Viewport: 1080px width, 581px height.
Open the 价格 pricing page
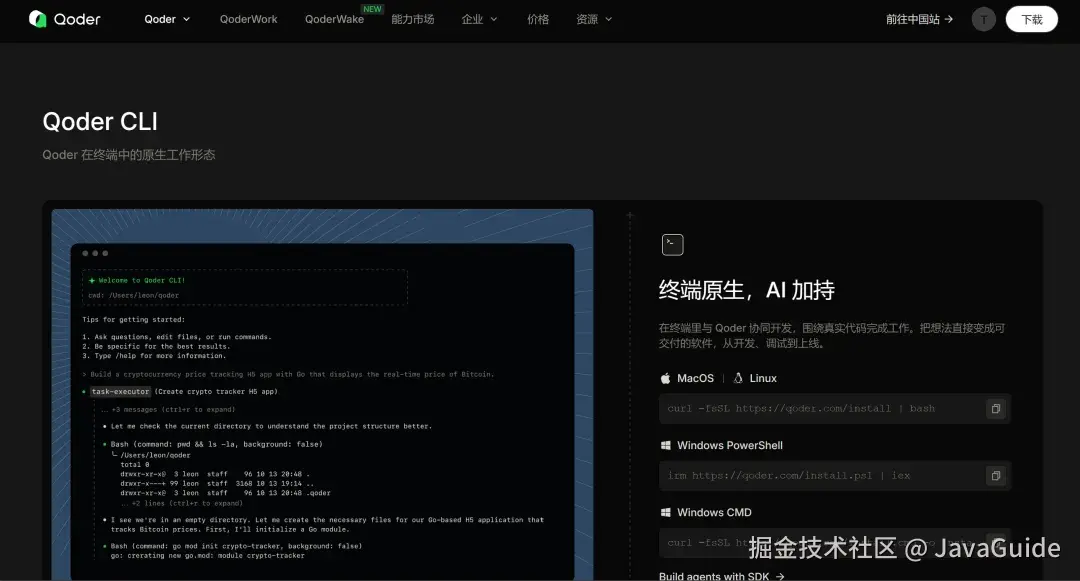click(x=538, y=19)
